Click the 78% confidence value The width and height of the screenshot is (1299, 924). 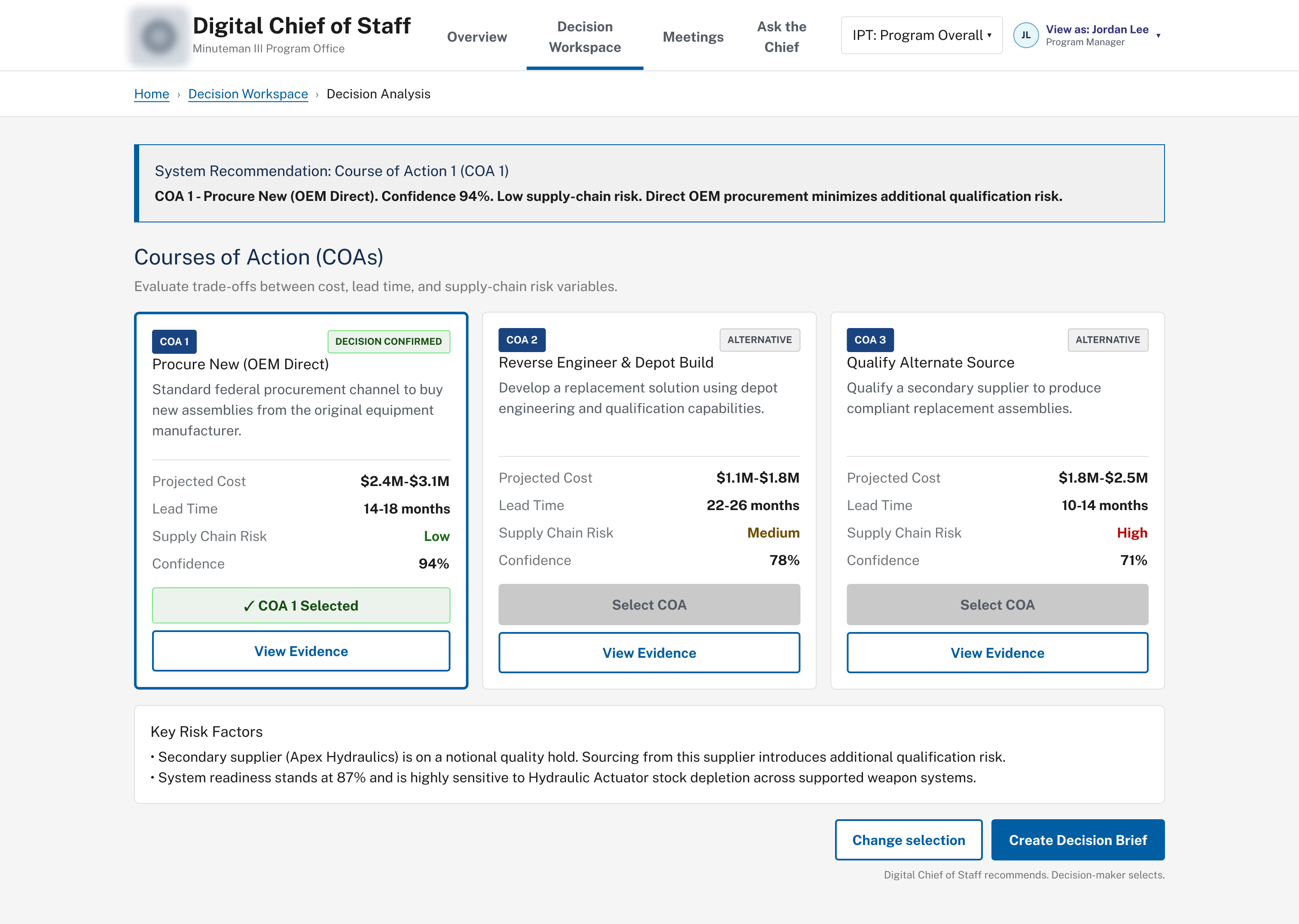(784, 560)
